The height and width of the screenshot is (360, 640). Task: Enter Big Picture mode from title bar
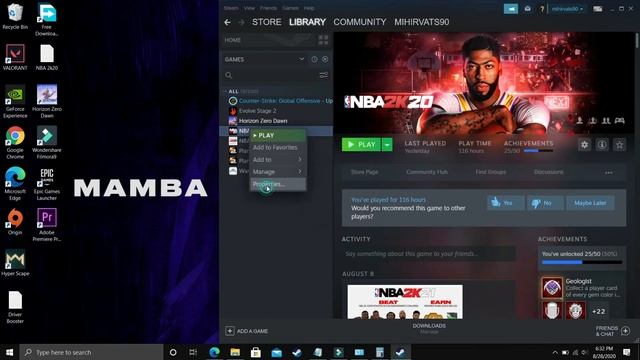(x=598, y=9)
